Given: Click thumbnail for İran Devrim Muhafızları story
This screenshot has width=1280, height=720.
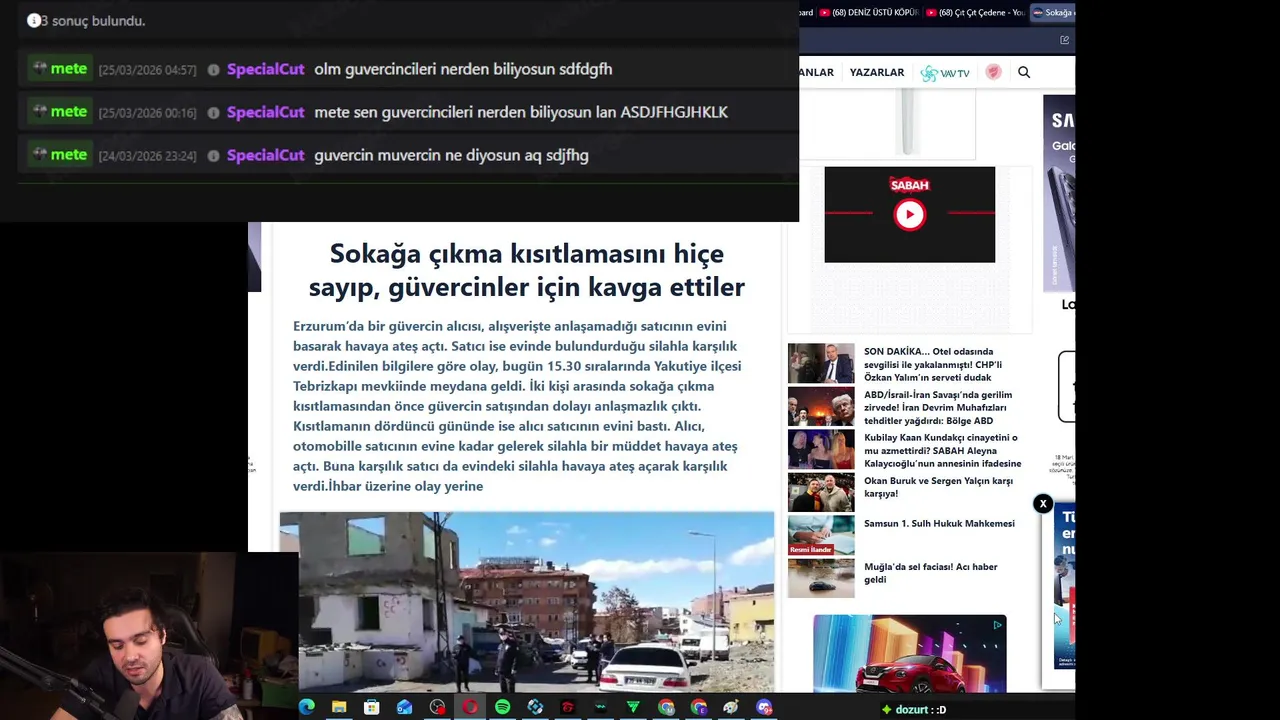Looking at the screenshot, I should (821, 406).
